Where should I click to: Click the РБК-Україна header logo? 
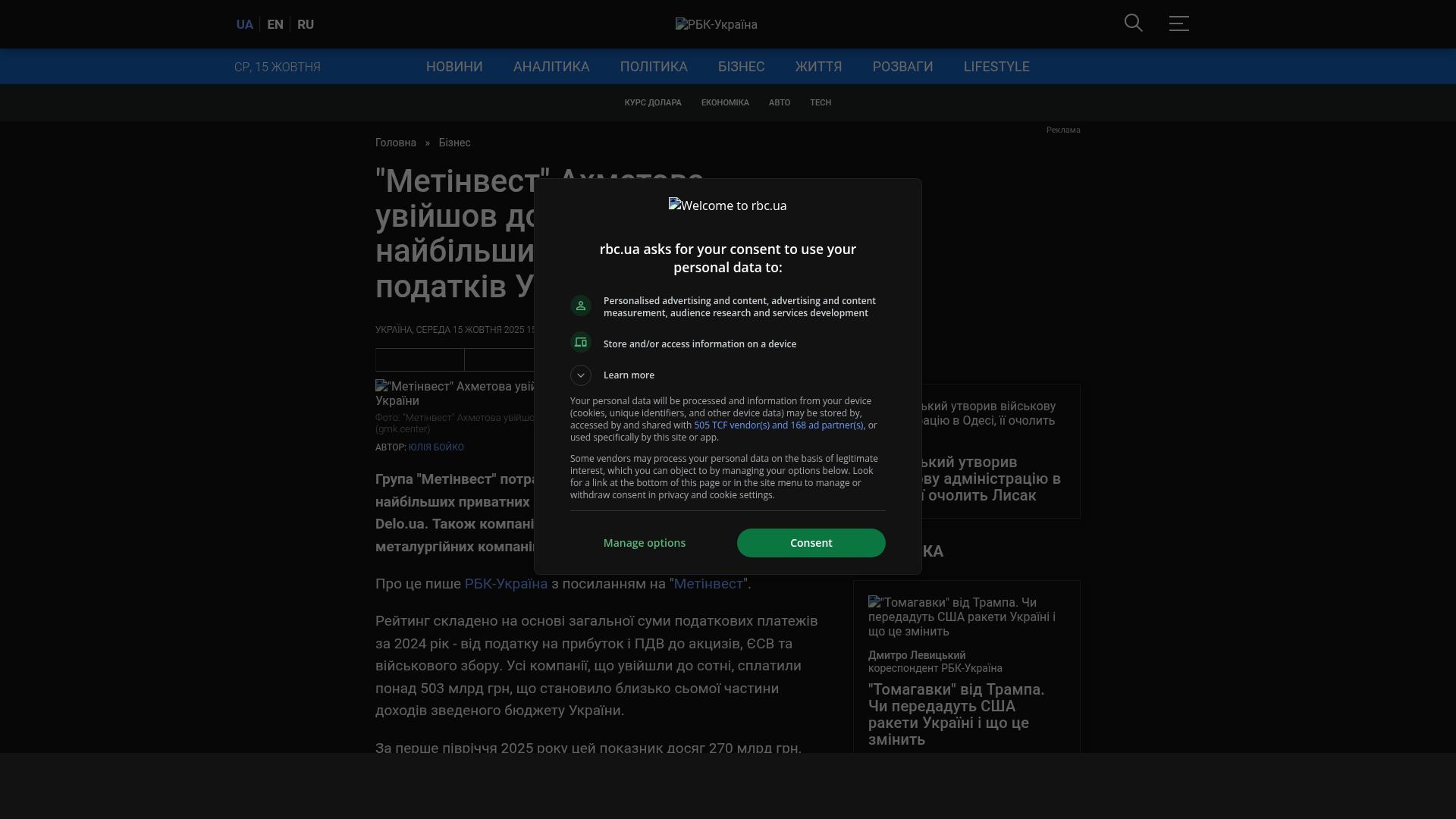click(716, 24)
